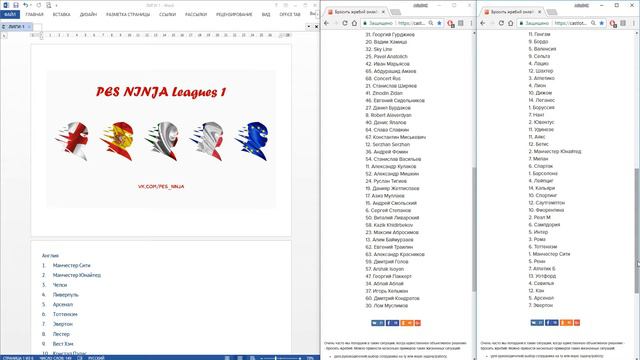Open the РЕЦЕНЗИРОВАНИЕ ribbon tab
The width and height of the screenshot is (640, 360).
pos(234,14)
